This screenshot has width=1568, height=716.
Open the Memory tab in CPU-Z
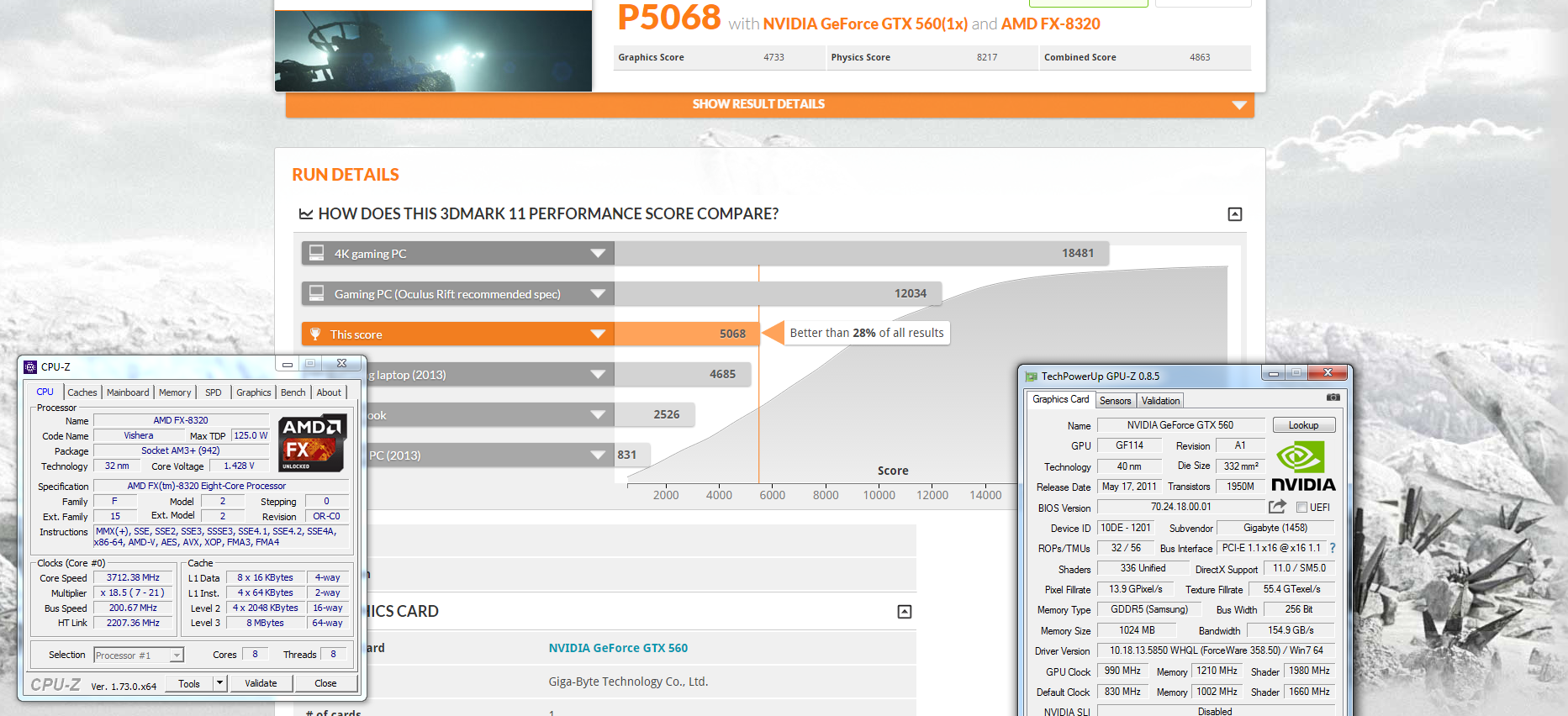coord(175,392)
